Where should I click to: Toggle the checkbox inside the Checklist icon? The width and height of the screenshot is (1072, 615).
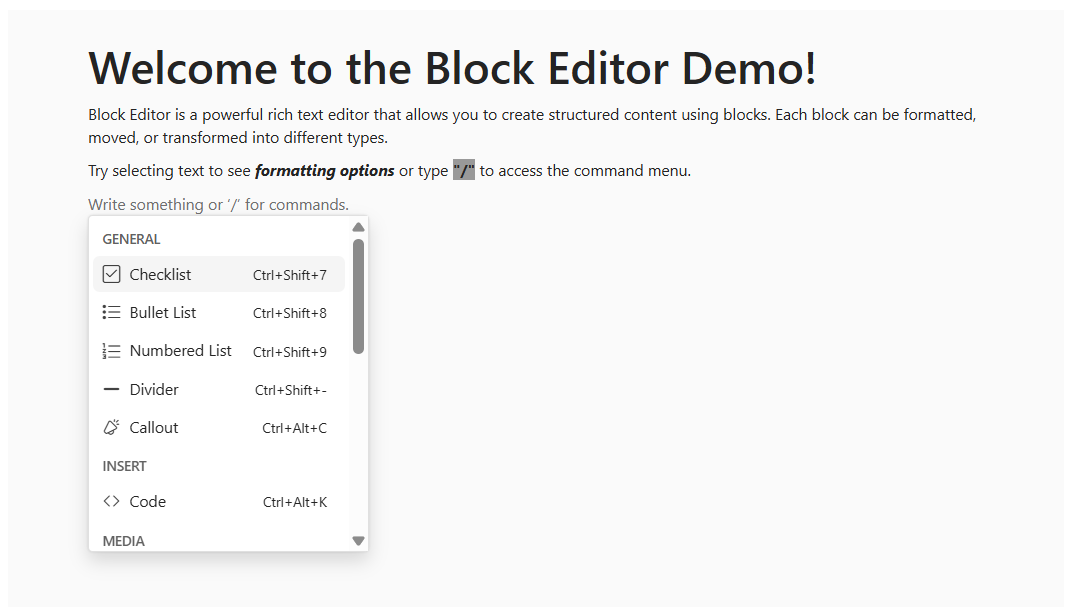click(x=111, y=273)
